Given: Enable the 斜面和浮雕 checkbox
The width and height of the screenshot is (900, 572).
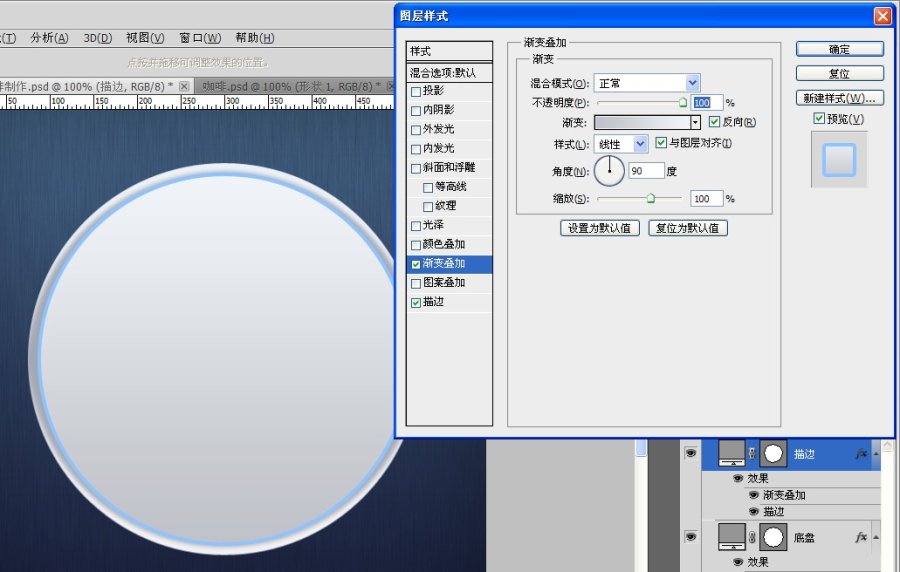Looking at the screenshot, I should click(416, 169).
